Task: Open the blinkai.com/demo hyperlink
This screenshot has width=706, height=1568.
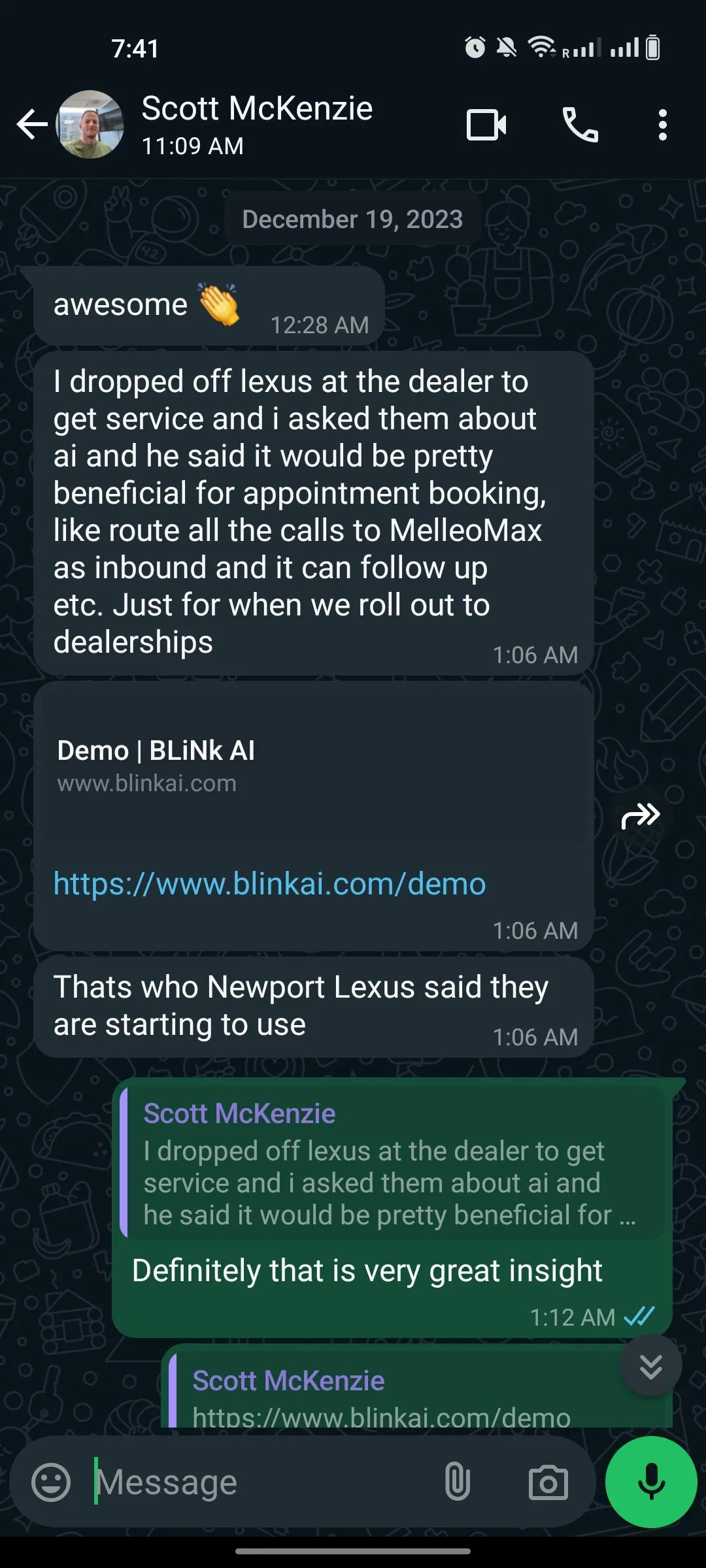Action: coord(269,884)
